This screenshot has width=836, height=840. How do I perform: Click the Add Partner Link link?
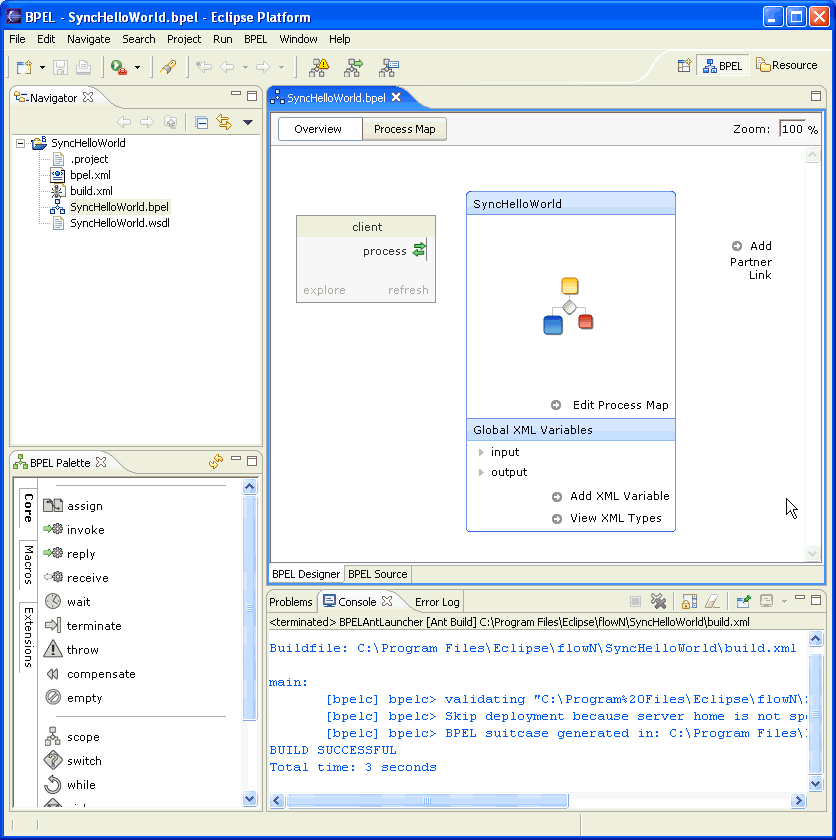pos(751,260)
